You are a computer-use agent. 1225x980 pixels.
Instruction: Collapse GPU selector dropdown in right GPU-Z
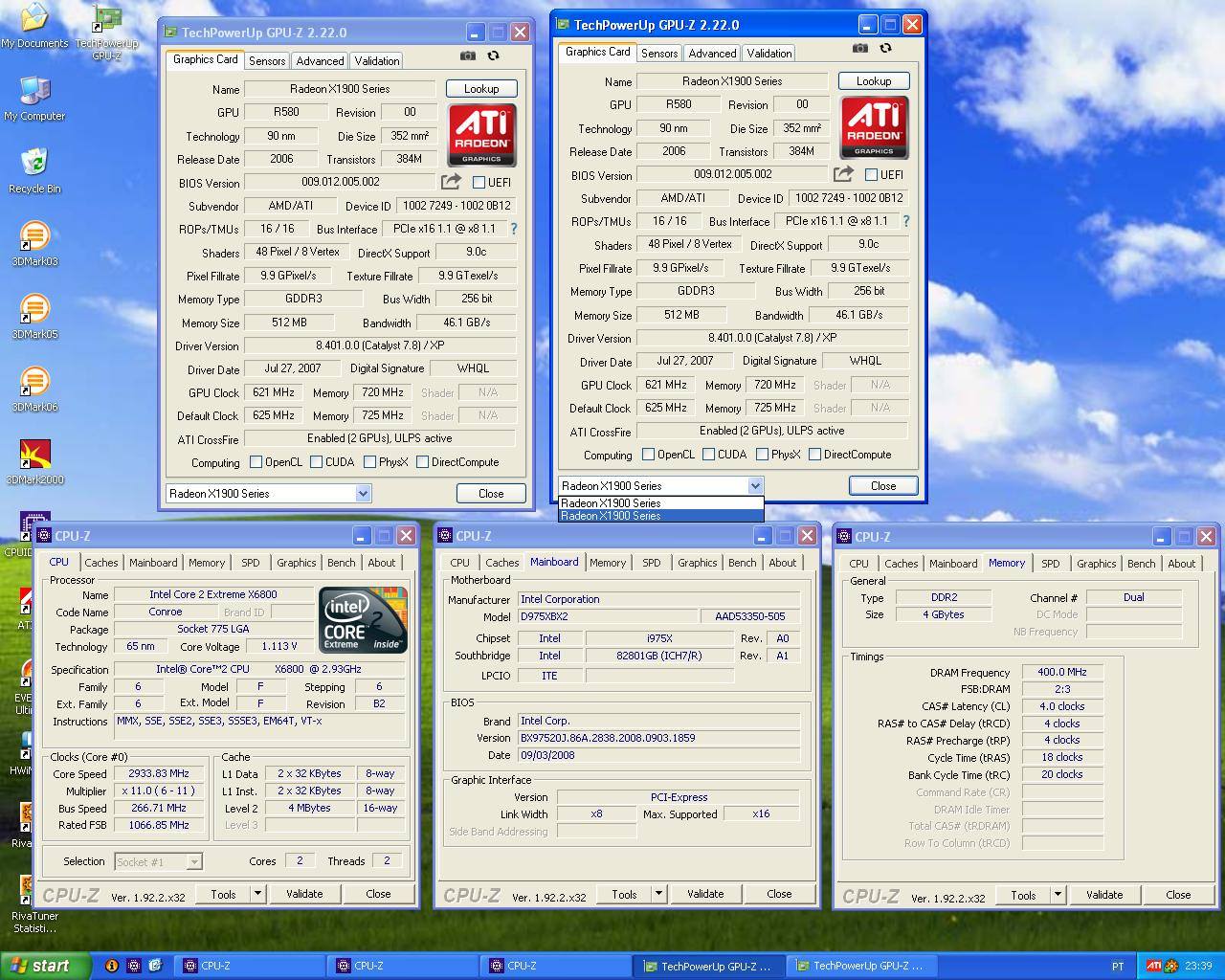755,486
